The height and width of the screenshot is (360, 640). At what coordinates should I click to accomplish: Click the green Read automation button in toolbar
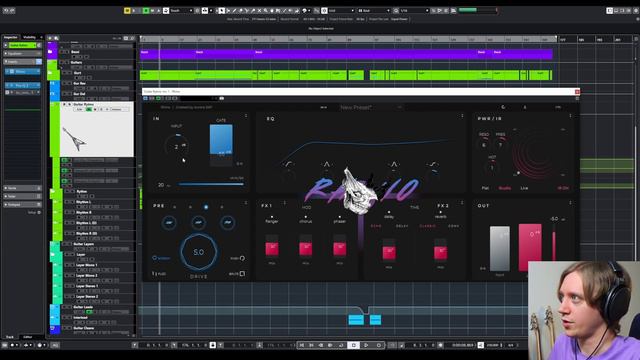pyautogui.click(x=146, y=11)
